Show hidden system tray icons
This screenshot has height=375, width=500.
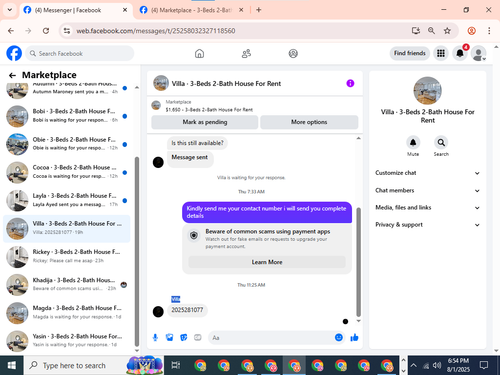click(413, 365)
